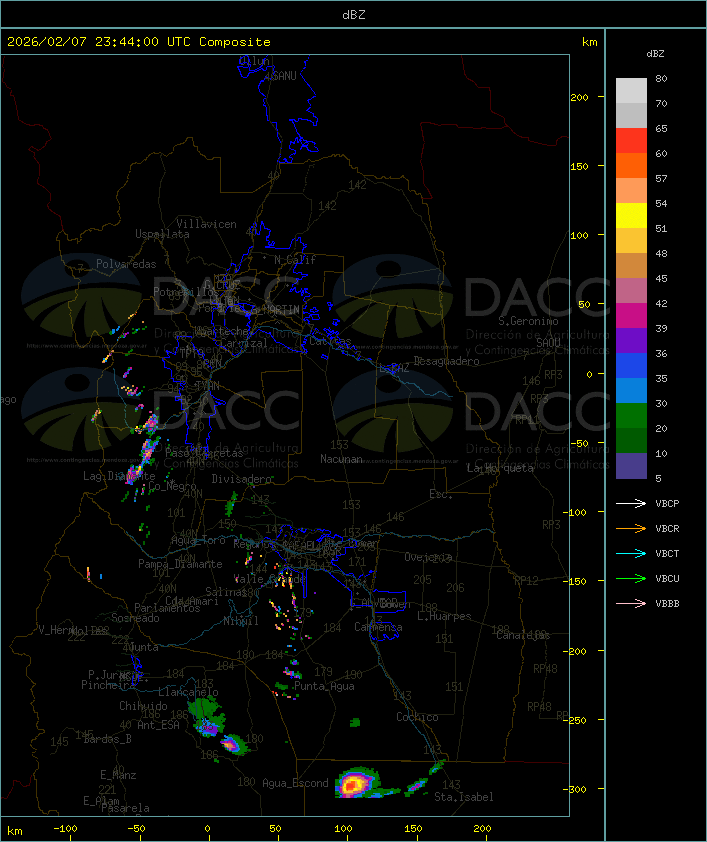Click the small green echo above Cochico

coord(355,723)
